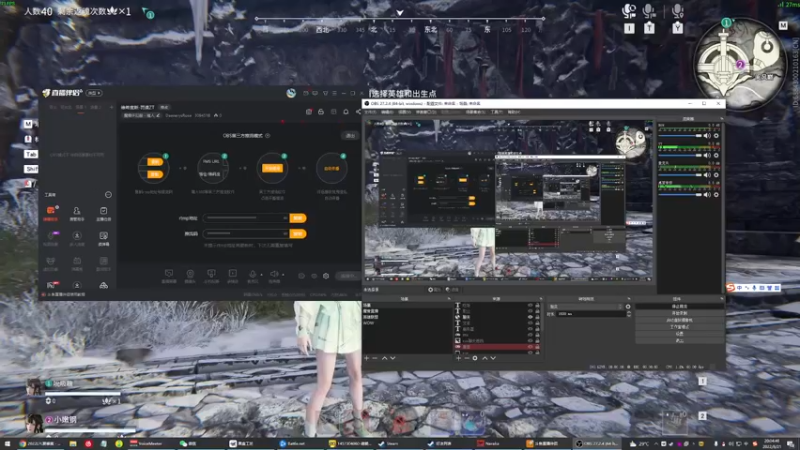The width and height of the screenshot is (800, 450).
Task: Copy the rtmp address with orange button
Action: point(298,218)
